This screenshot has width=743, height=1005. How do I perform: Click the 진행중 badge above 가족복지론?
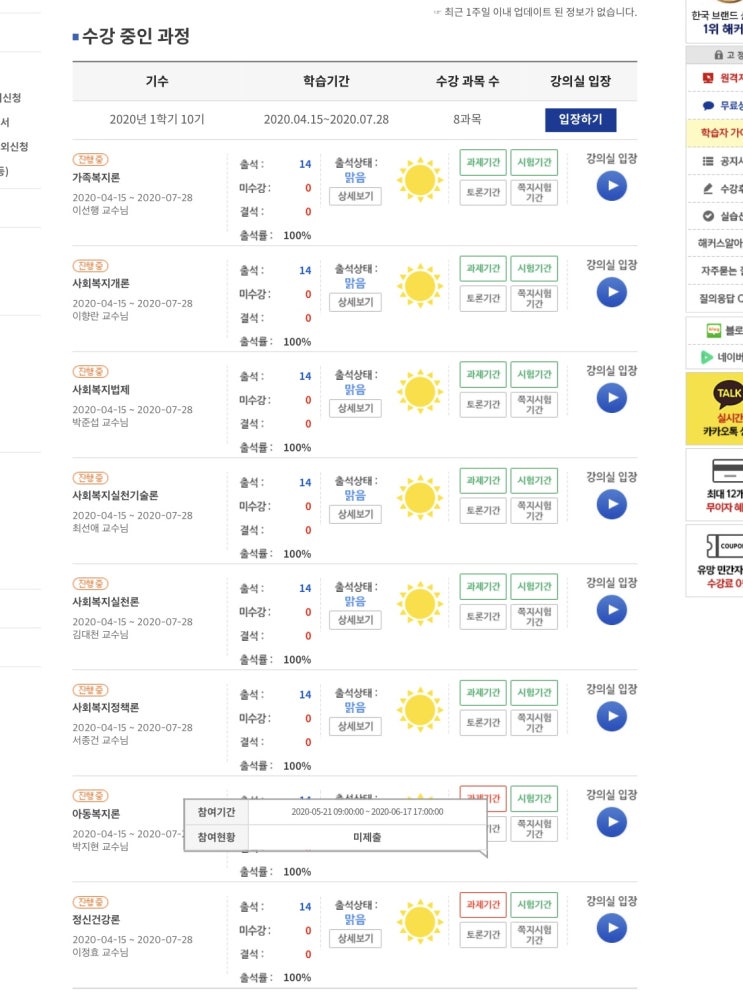90,160
